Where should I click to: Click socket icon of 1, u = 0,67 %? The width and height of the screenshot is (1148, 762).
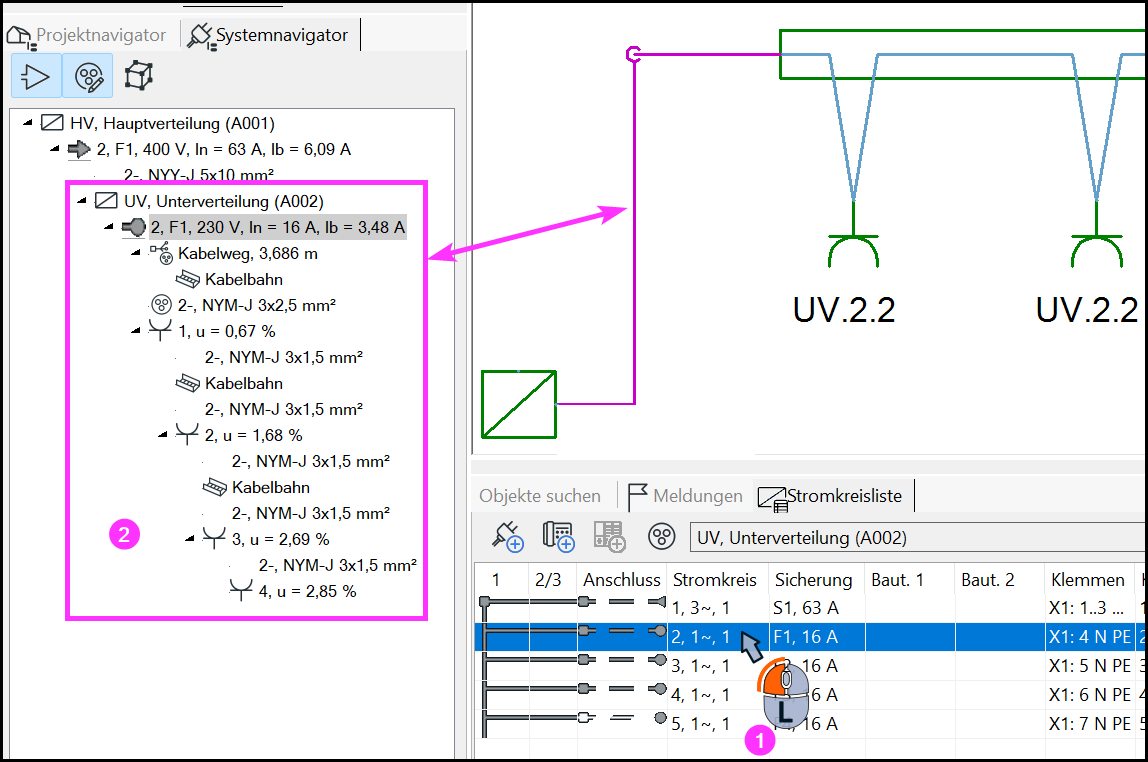(160, 330)
